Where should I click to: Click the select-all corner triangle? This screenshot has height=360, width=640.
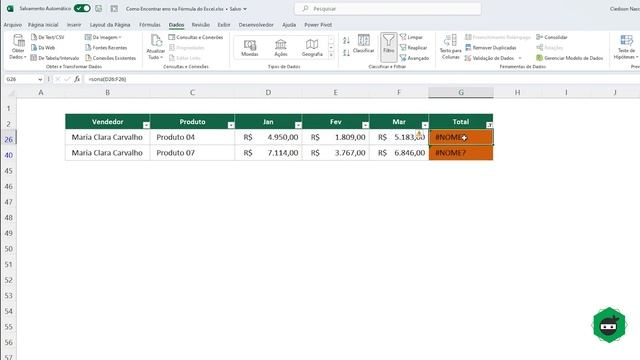click(11, 93)
